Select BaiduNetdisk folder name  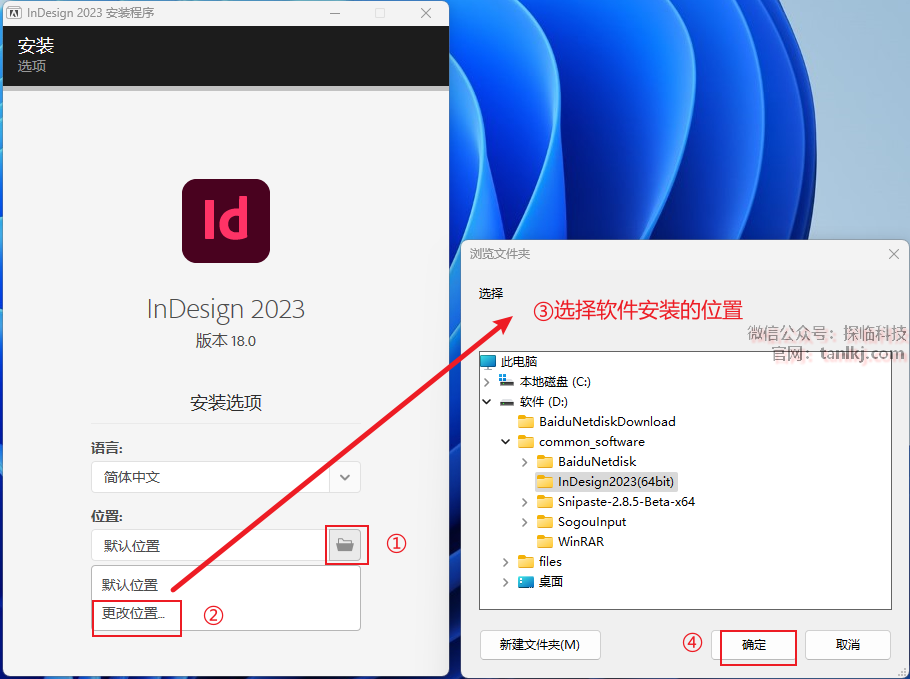point(597,461)
